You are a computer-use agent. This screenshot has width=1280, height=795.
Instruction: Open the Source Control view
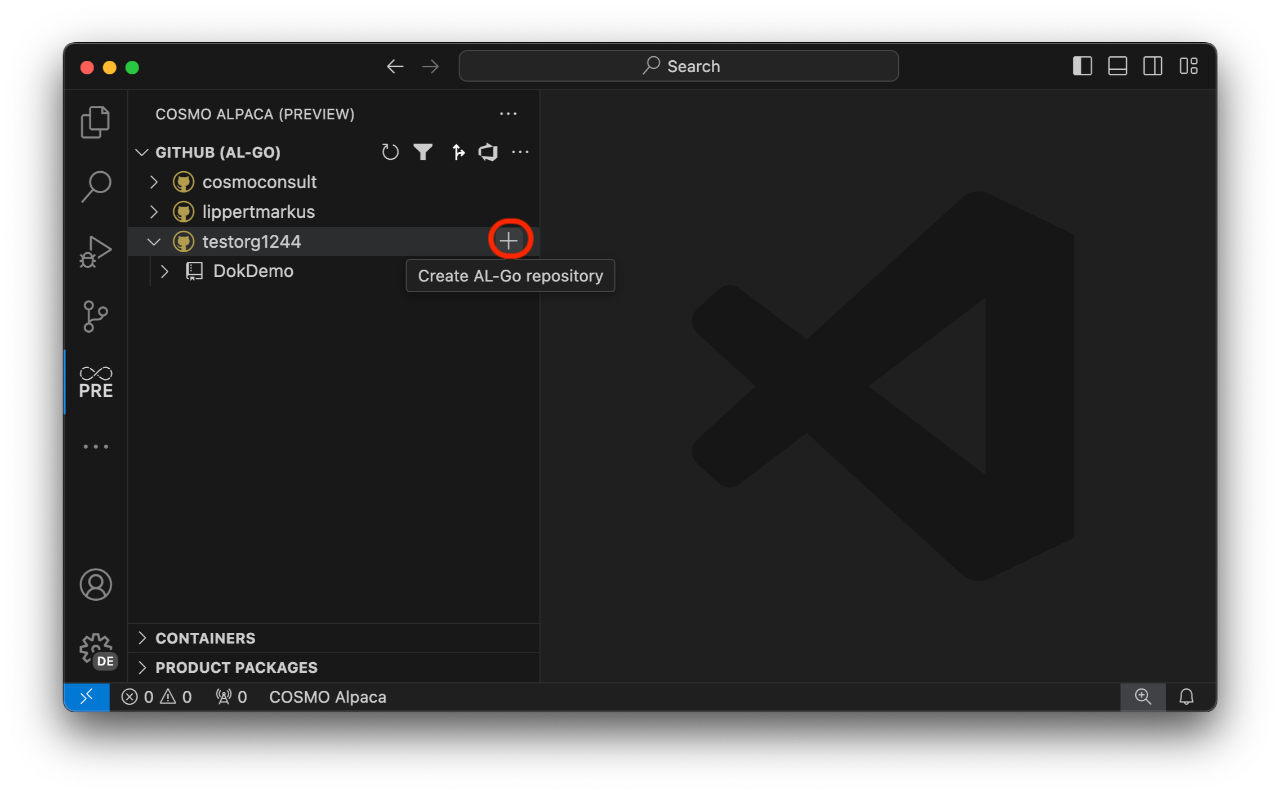click(x=95, y=316)
